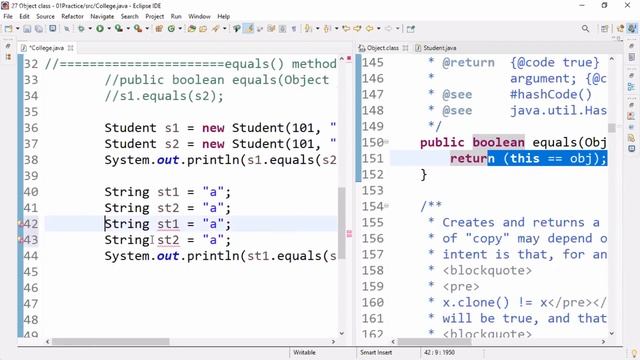640x360 pixels.
Task: Place cursor on line 44 println statement
Action: pos(220,256)
